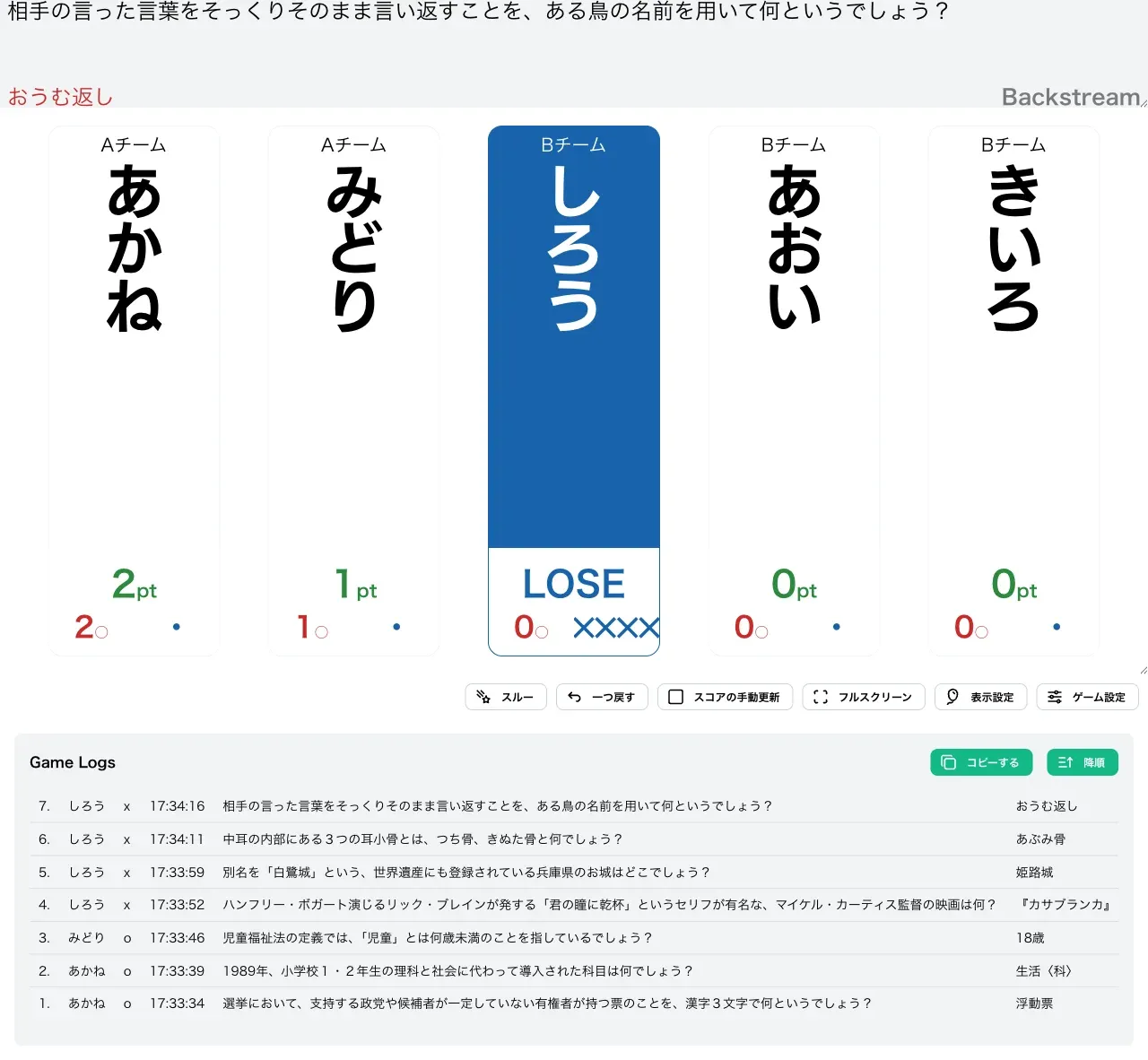Select the あかね player card

coord(135,391)
